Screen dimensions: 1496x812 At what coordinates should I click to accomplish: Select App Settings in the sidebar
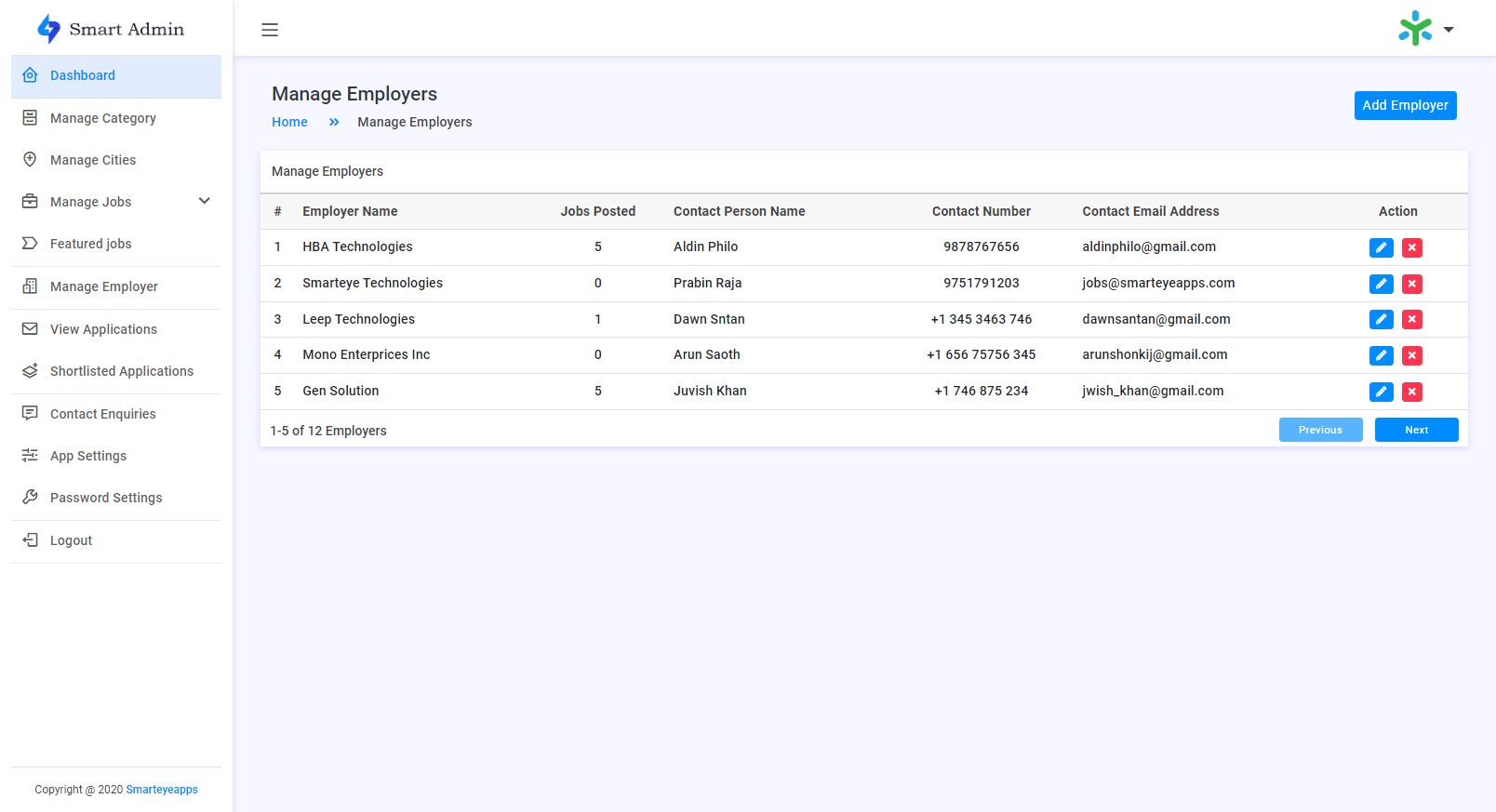[x=88, y=456]
